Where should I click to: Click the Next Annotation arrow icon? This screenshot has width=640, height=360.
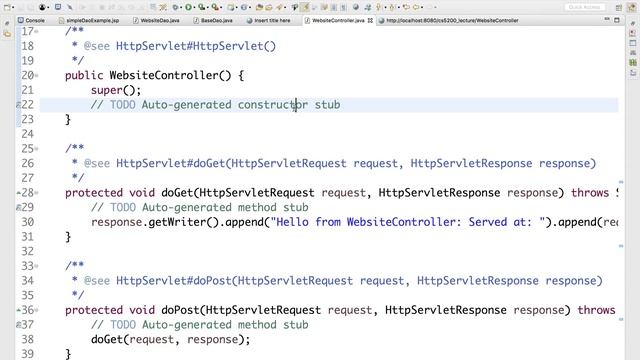(378, 7)
